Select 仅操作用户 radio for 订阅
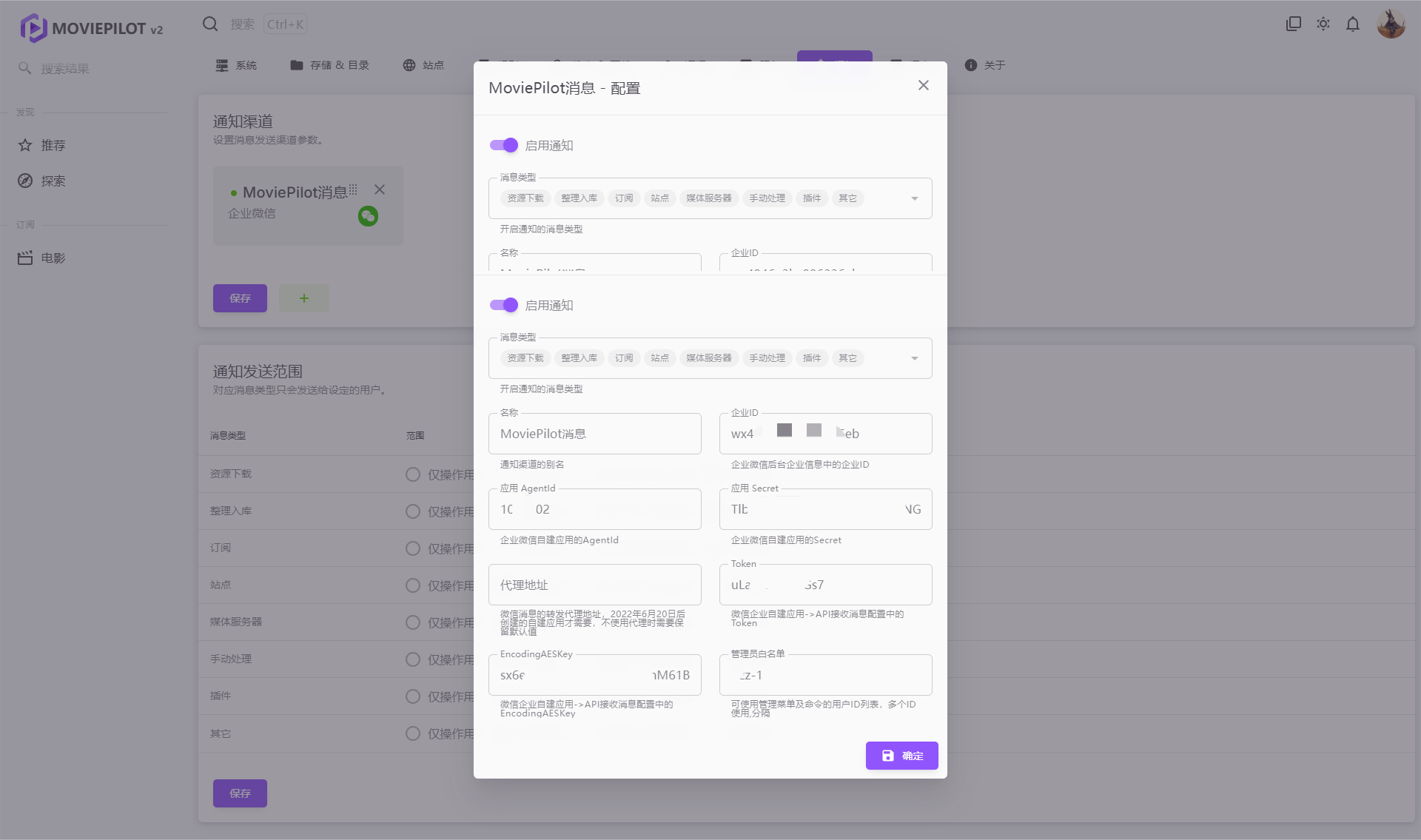 (413, 548)
